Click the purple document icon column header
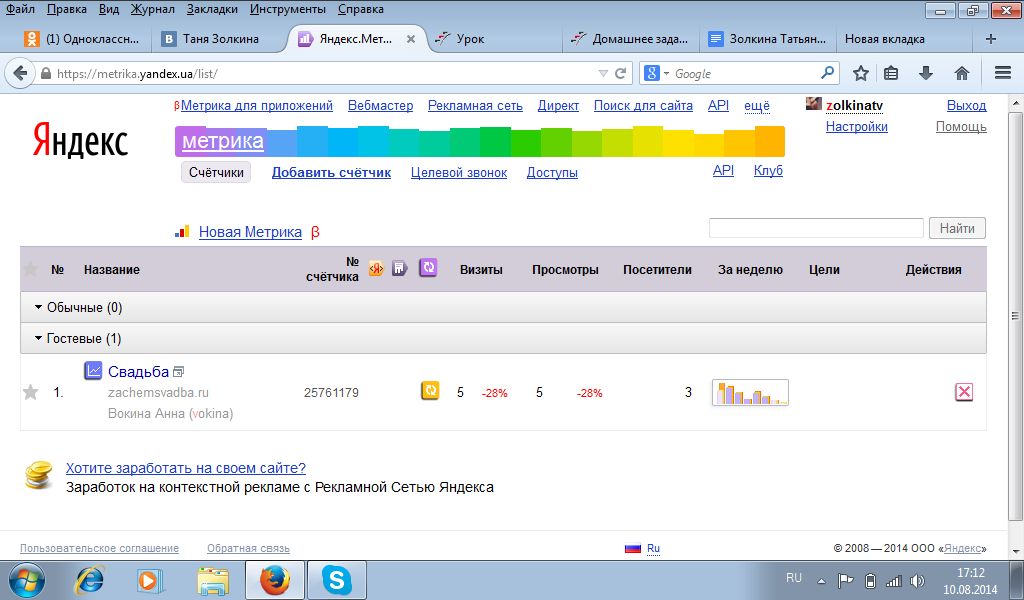Image resolution: width=1024 pixels, height=600 pixels. tap(400, 268)
